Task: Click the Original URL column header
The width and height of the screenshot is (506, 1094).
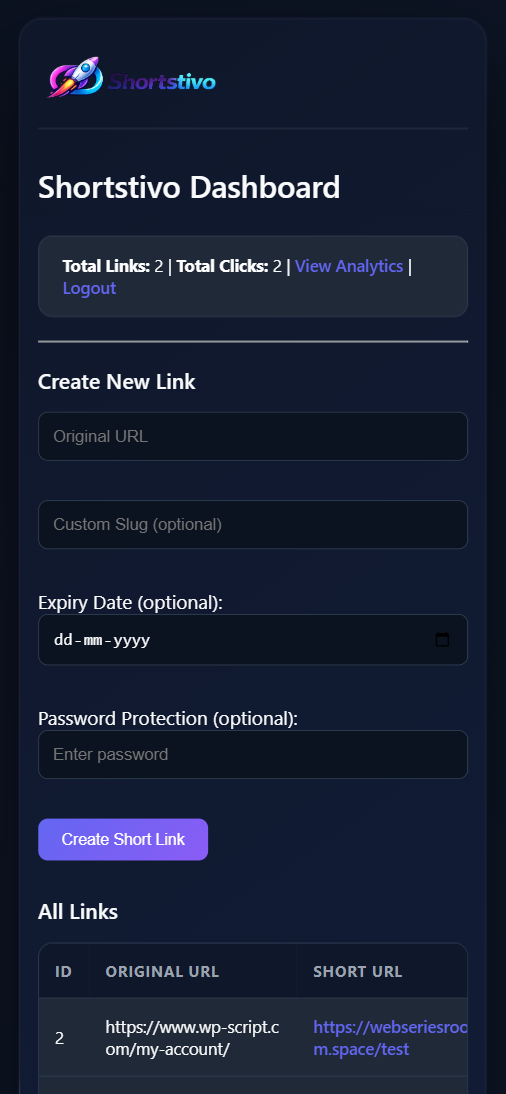Action: click(162, 971)
